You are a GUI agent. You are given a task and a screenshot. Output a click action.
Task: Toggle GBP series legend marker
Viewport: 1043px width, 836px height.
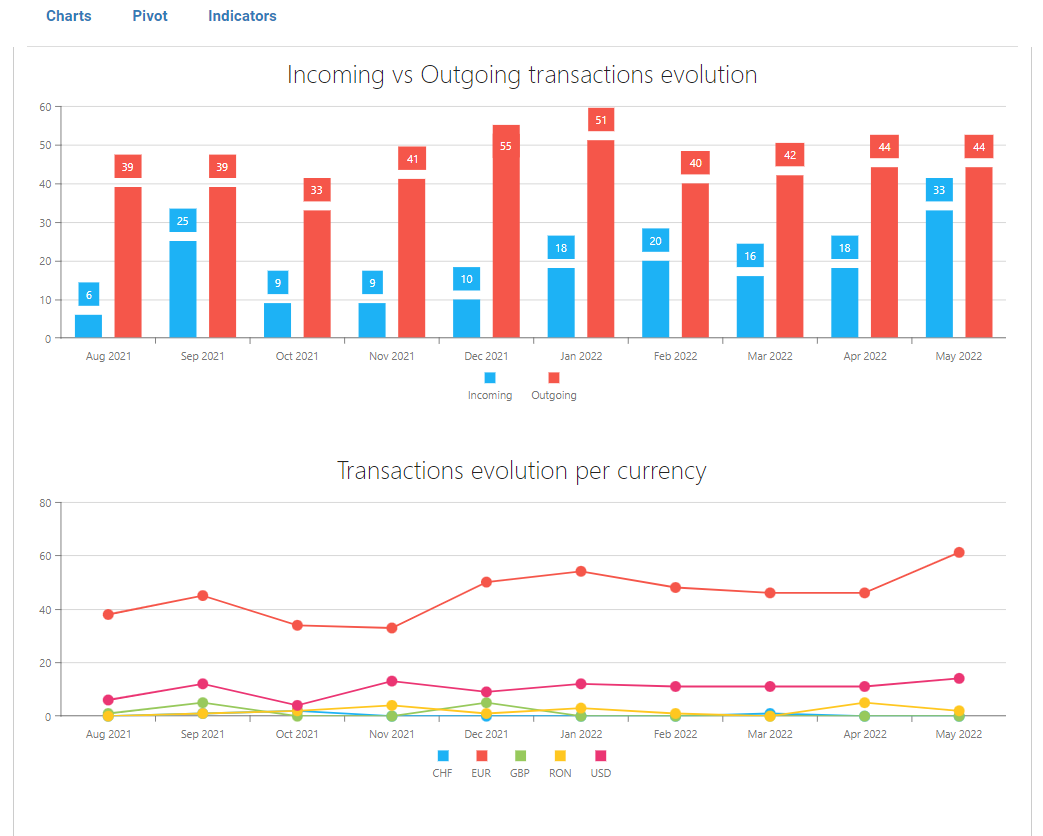tap(520, 756)
